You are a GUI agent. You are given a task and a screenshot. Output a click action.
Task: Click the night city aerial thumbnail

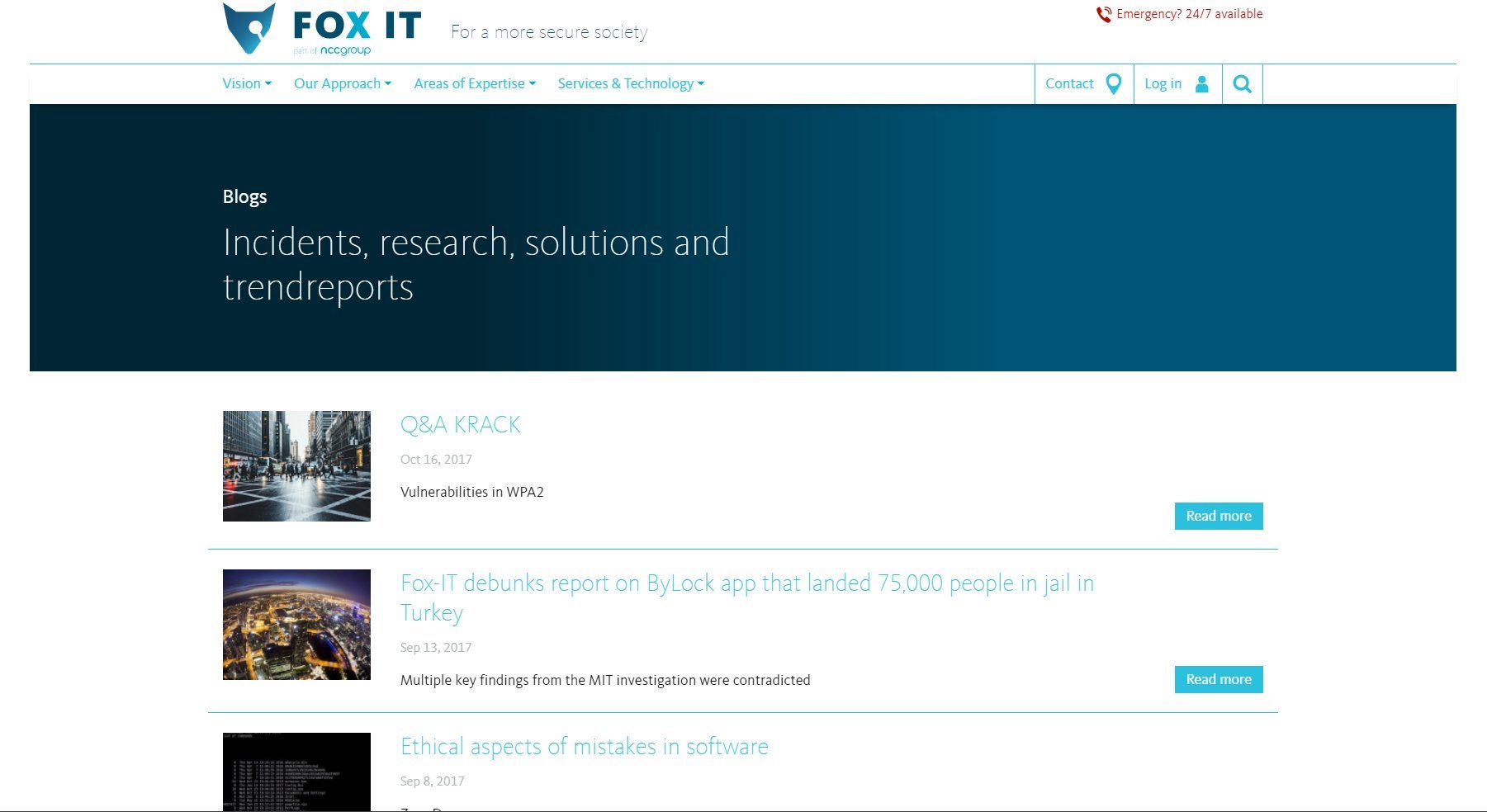[x=296, y=625]
